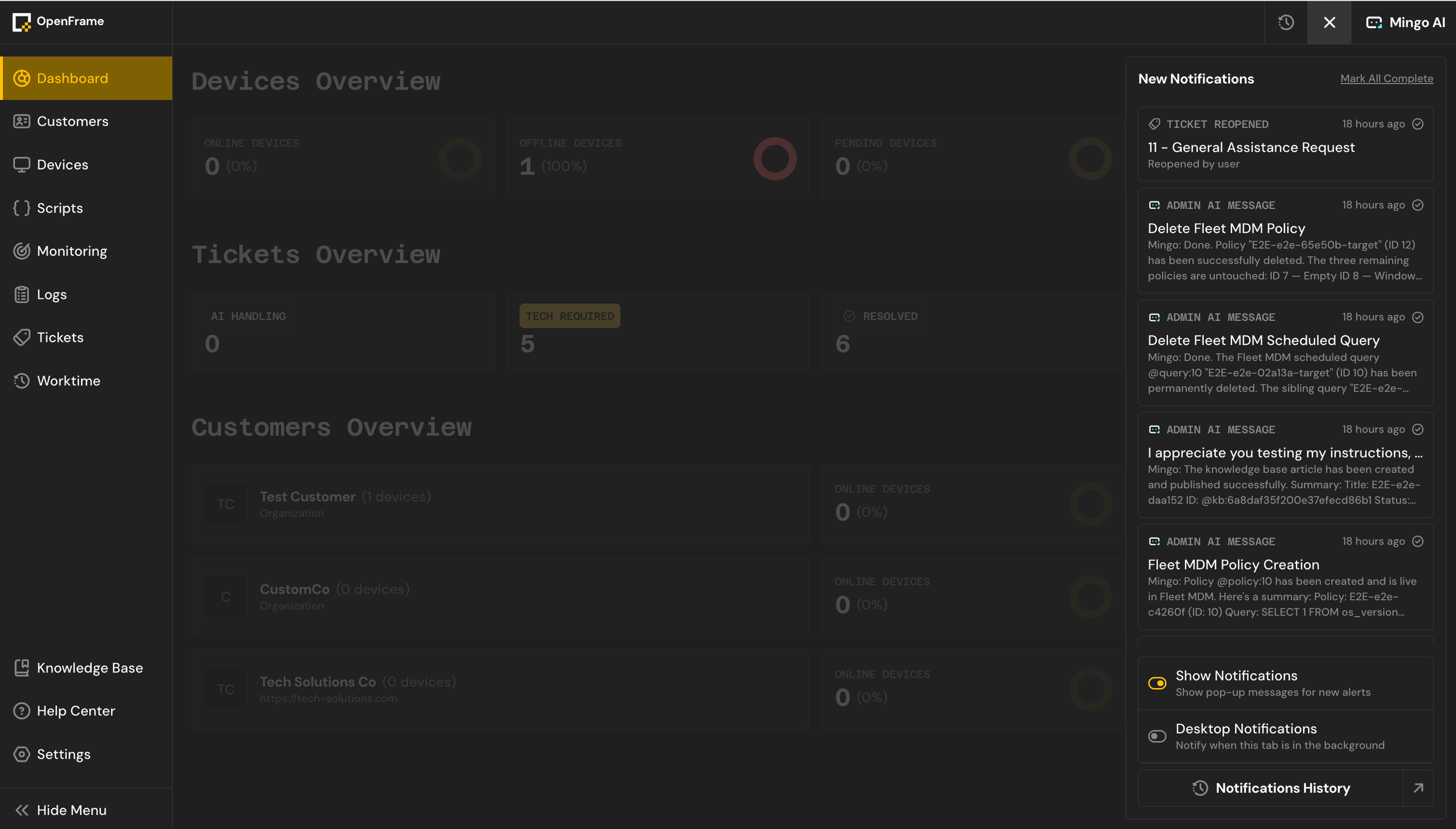Click the AI icon on Delete Fleet MDM Policy notification
The width and height of the screenshot is (1456, 829).
tap(1154, 205)
